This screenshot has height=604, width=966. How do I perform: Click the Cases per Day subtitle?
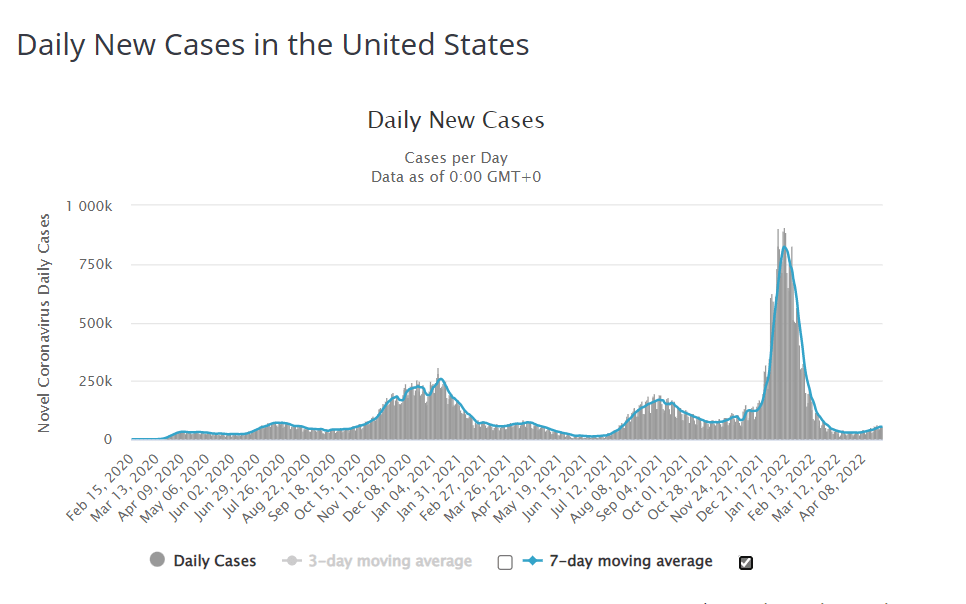(456, 158)
